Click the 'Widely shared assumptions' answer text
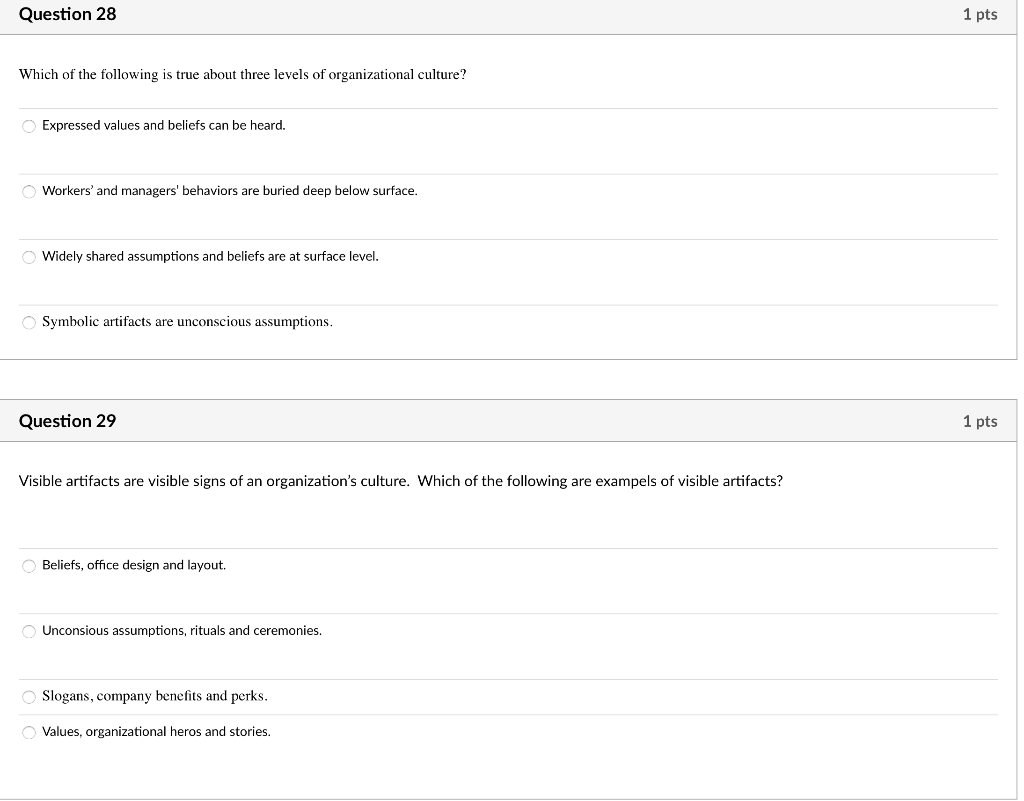The width and height of the screenshot is (1024, 801). [210, 256]
